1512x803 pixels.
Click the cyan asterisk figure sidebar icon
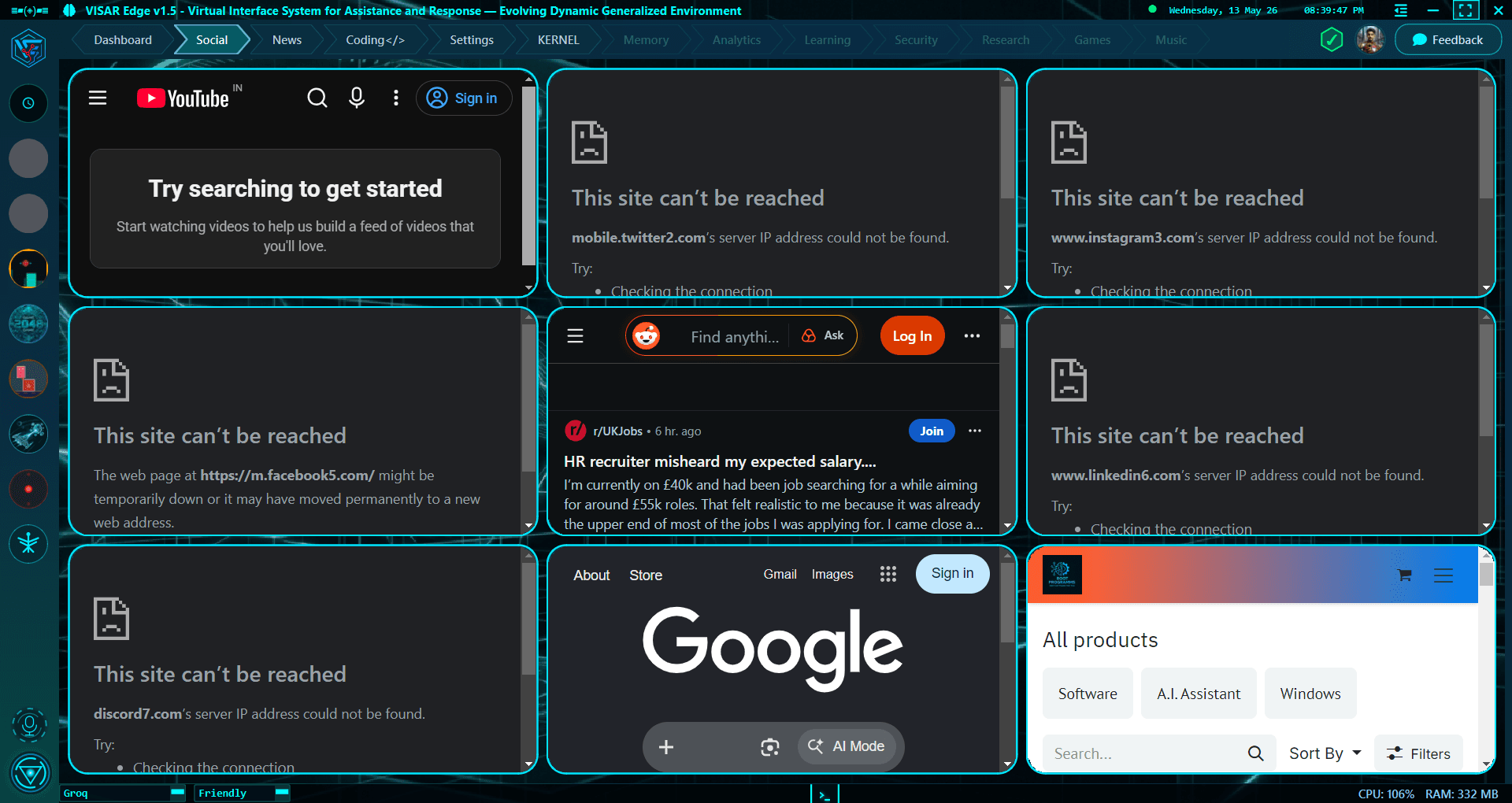click(x=28, y=544)
